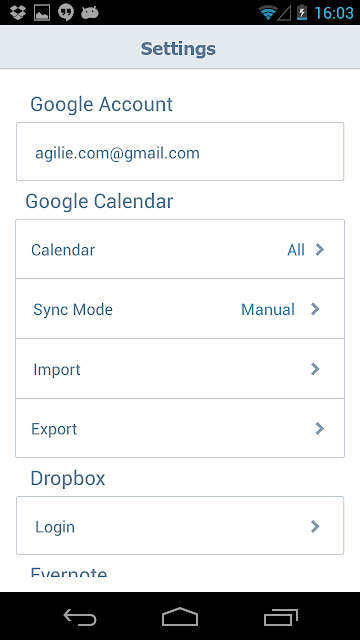The height and width of the screenshot is (640, 360).
Task: Tap the Android back navigation button
Action: click(x=80, y=617)
